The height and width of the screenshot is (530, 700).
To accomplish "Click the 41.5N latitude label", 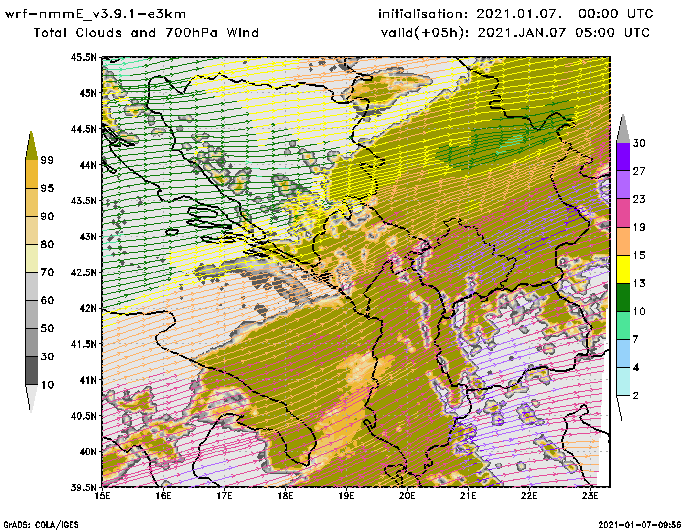I will [x=83, y=344].
